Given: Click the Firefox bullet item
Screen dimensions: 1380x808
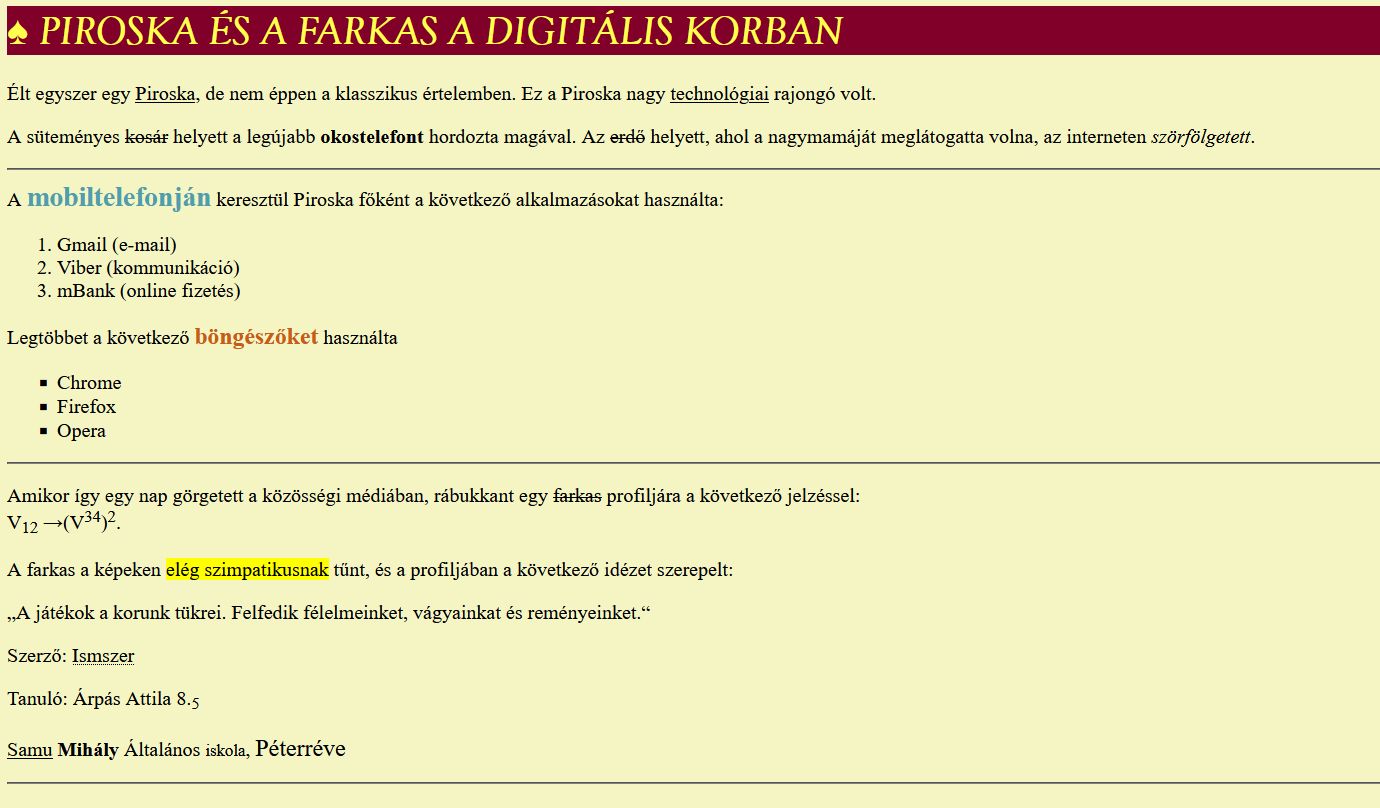Looking at the screenshot, I should 86,407.
